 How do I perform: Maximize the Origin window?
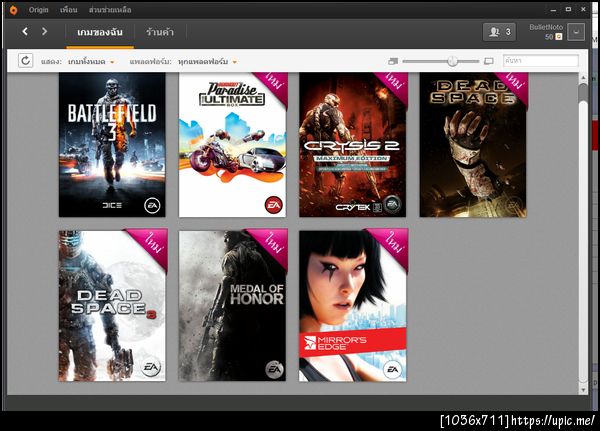(568, 9)
